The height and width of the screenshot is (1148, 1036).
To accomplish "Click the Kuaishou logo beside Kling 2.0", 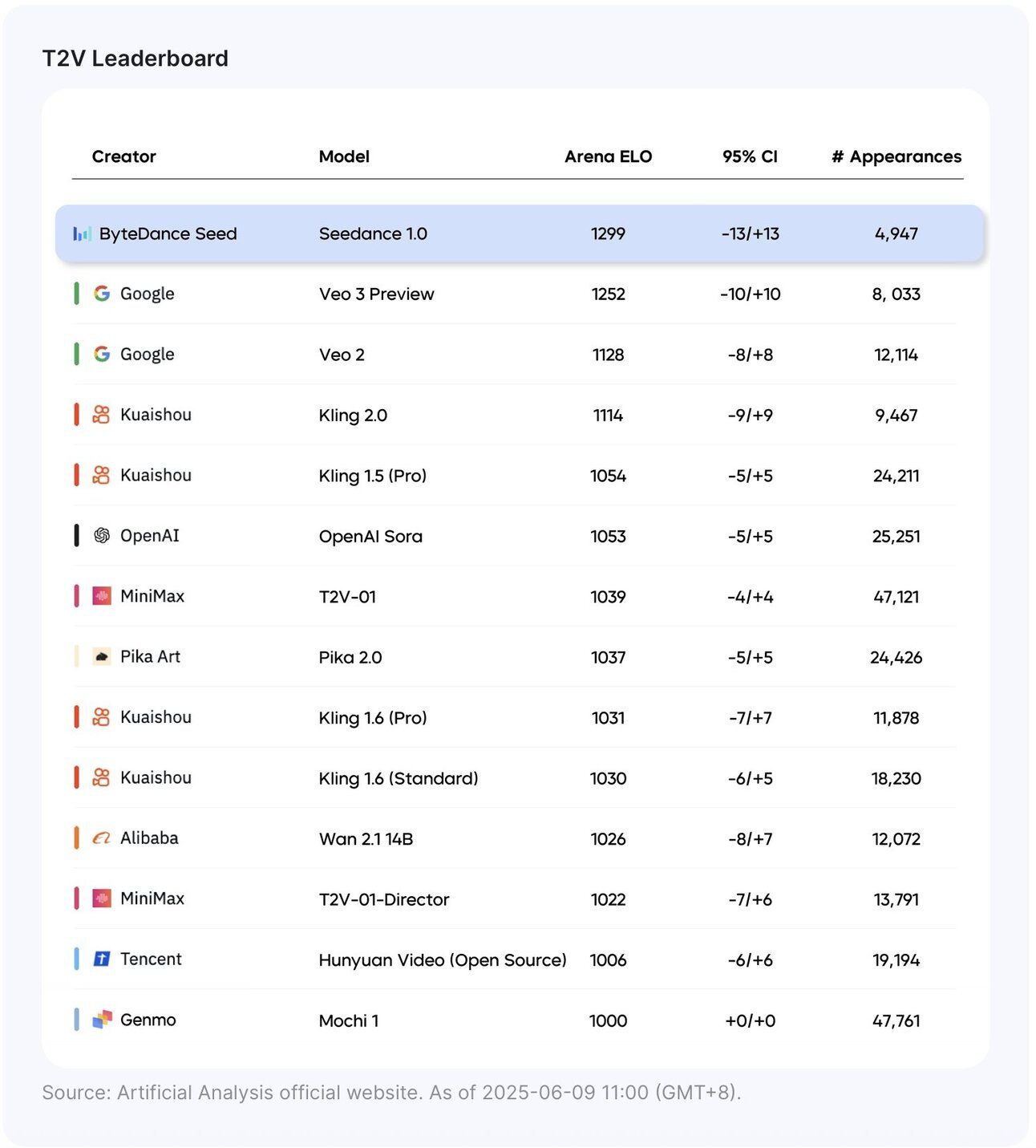I will click(x=101, y=415).
